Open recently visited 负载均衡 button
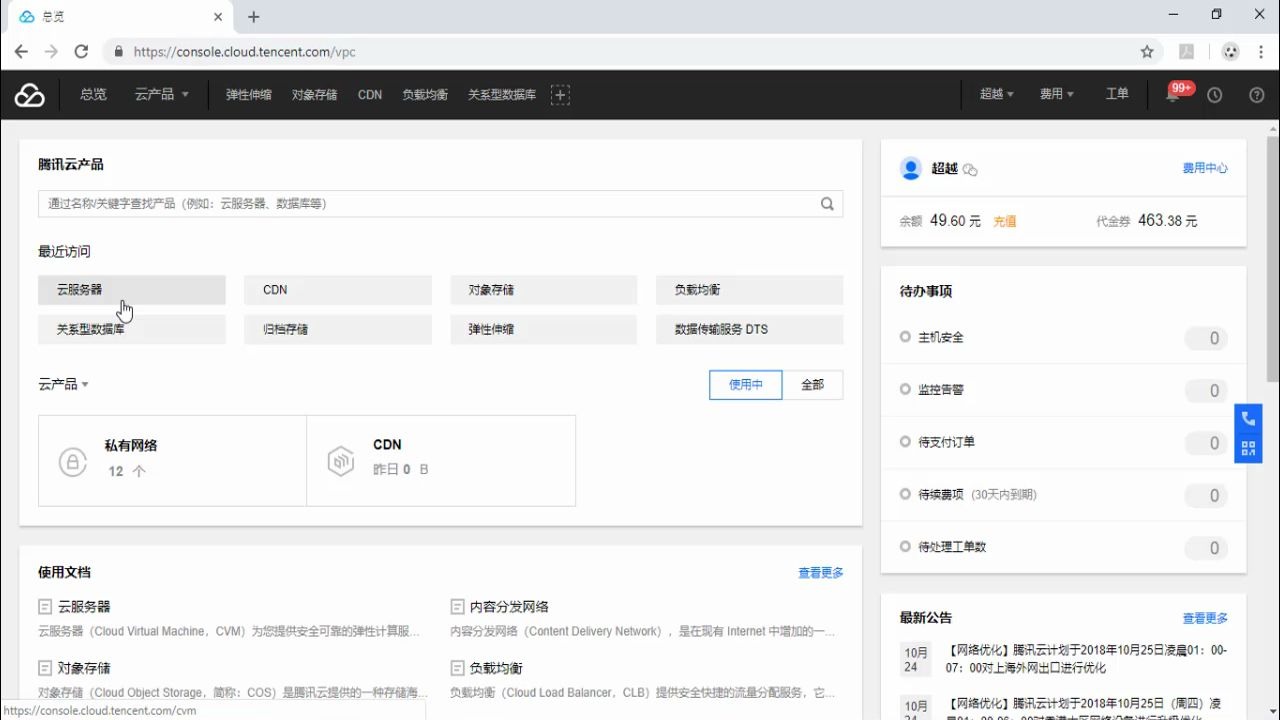The width and height of the screenshot is (1280, 720). click(x=750, y=290)
